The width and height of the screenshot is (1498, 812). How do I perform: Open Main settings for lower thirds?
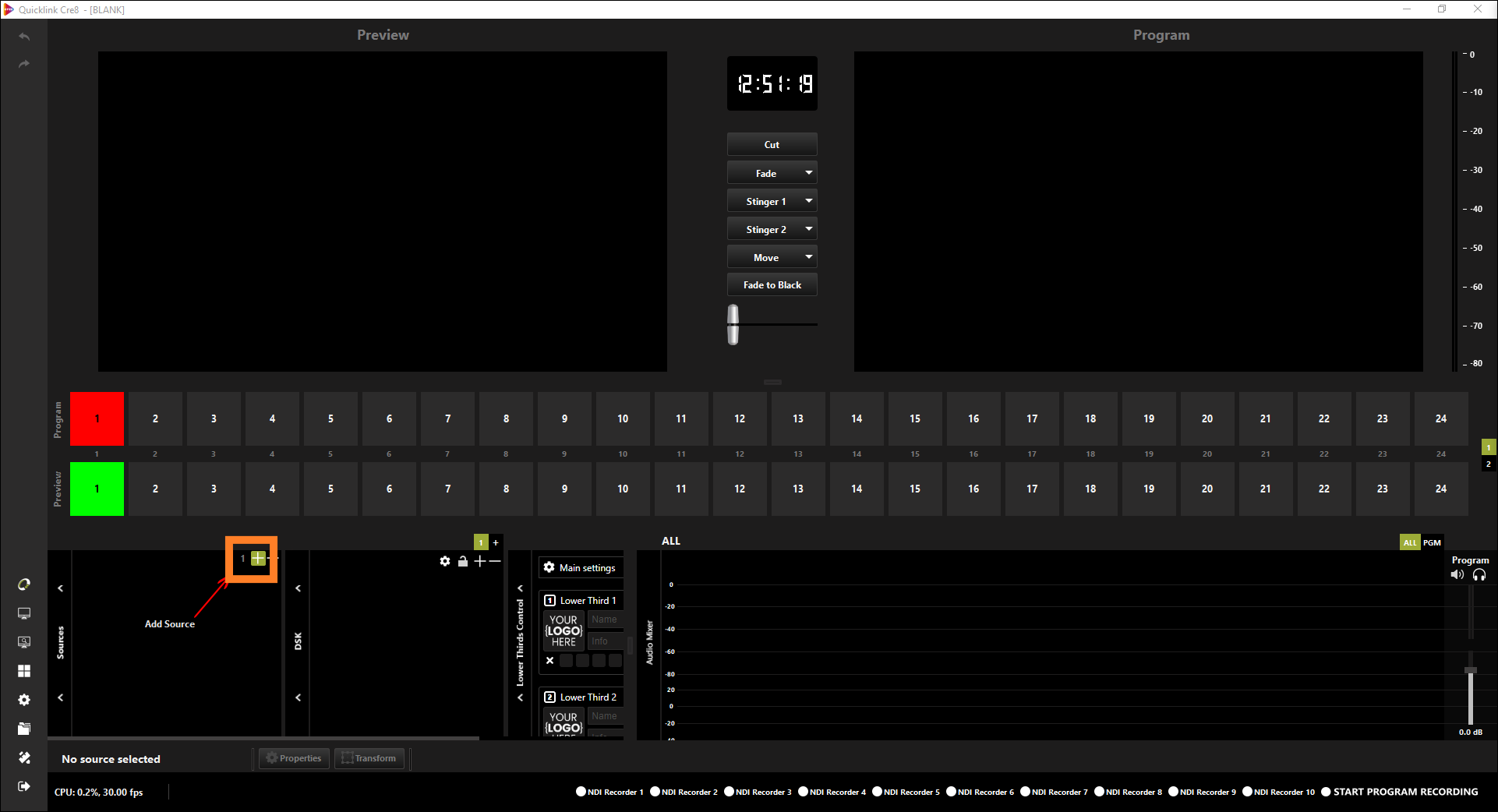(x=581, y=567)
